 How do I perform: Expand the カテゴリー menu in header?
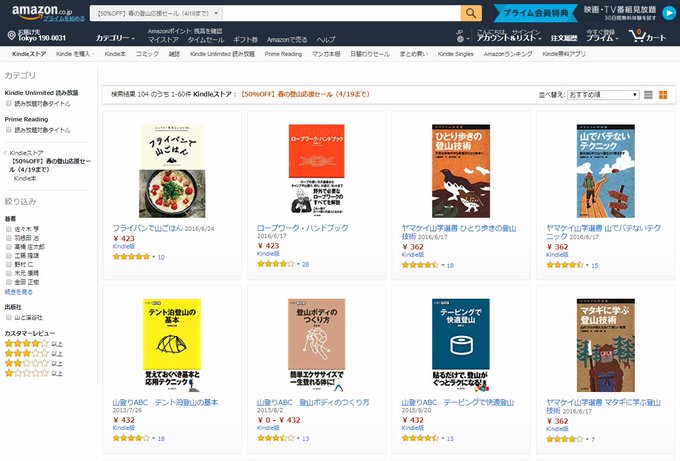tap(115, 38)
